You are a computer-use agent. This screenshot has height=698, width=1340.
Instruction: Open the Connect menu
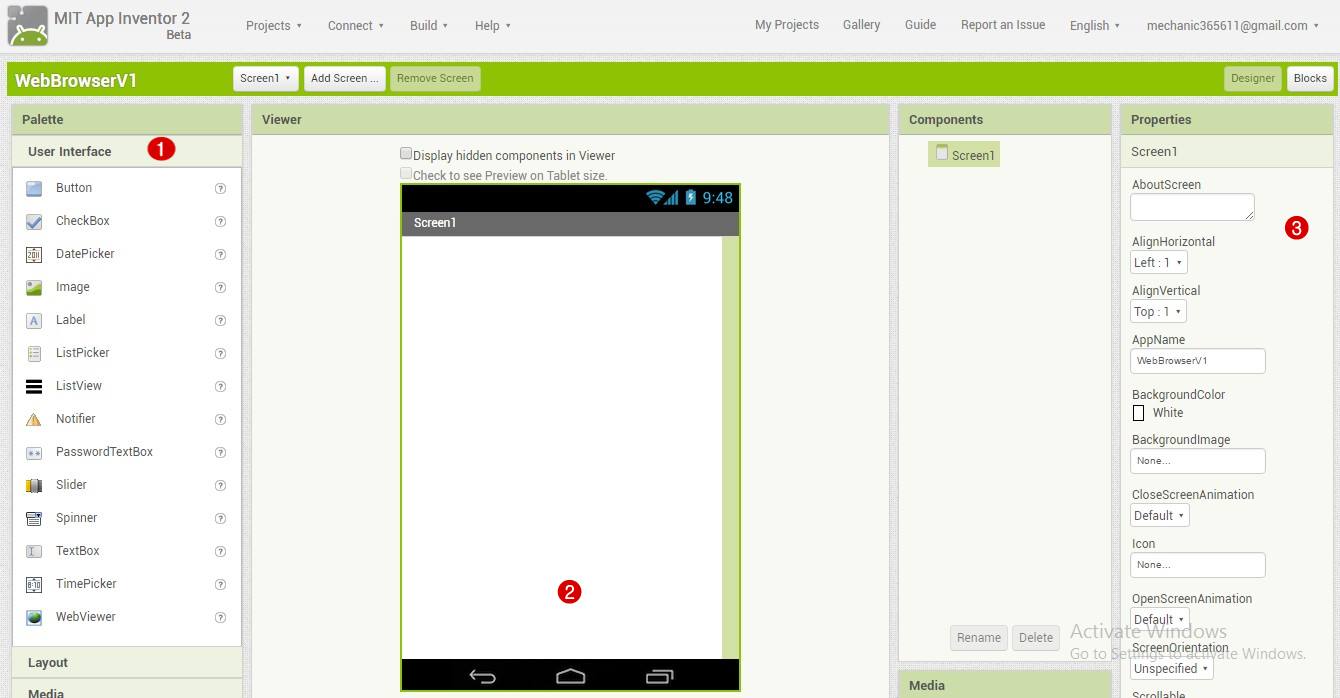click(x=356, y=26)
